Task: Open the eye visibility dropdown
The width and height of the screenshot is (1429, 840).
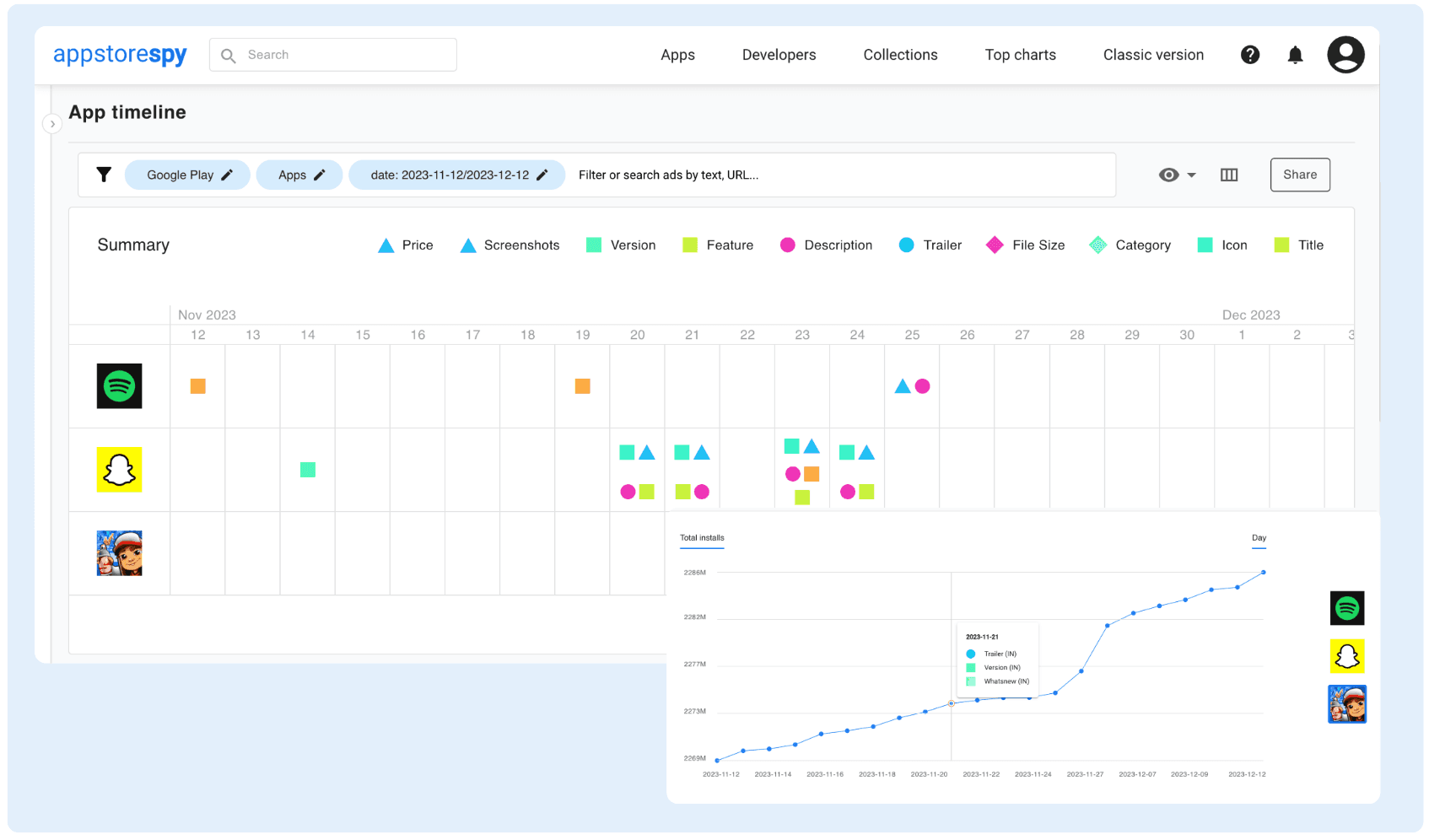Action: 1177,175
